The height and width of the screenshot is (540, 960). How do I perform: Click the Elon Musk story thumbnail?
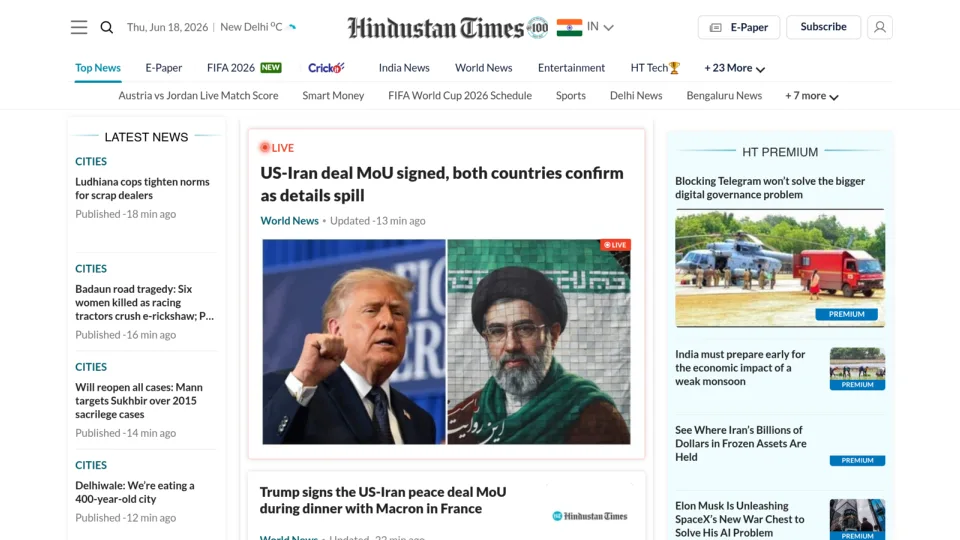857,519
